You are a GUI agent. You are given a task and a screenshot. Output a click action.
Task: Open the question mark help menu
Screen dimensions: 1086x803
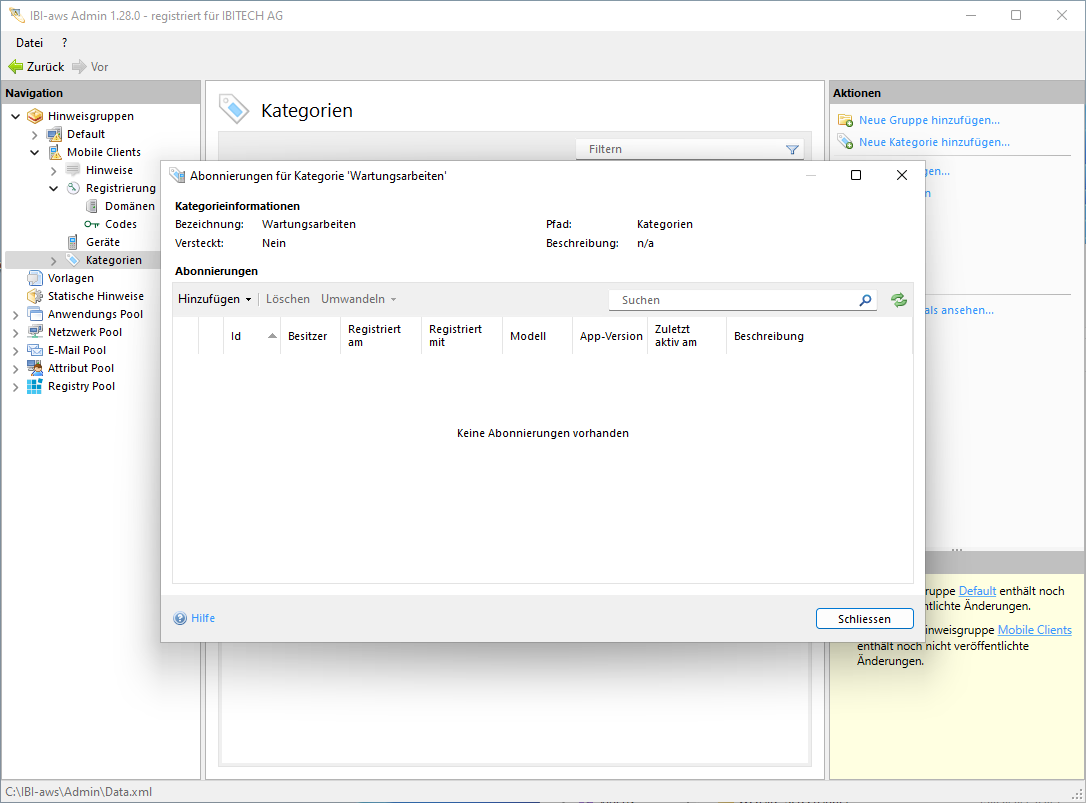[65, 43]
